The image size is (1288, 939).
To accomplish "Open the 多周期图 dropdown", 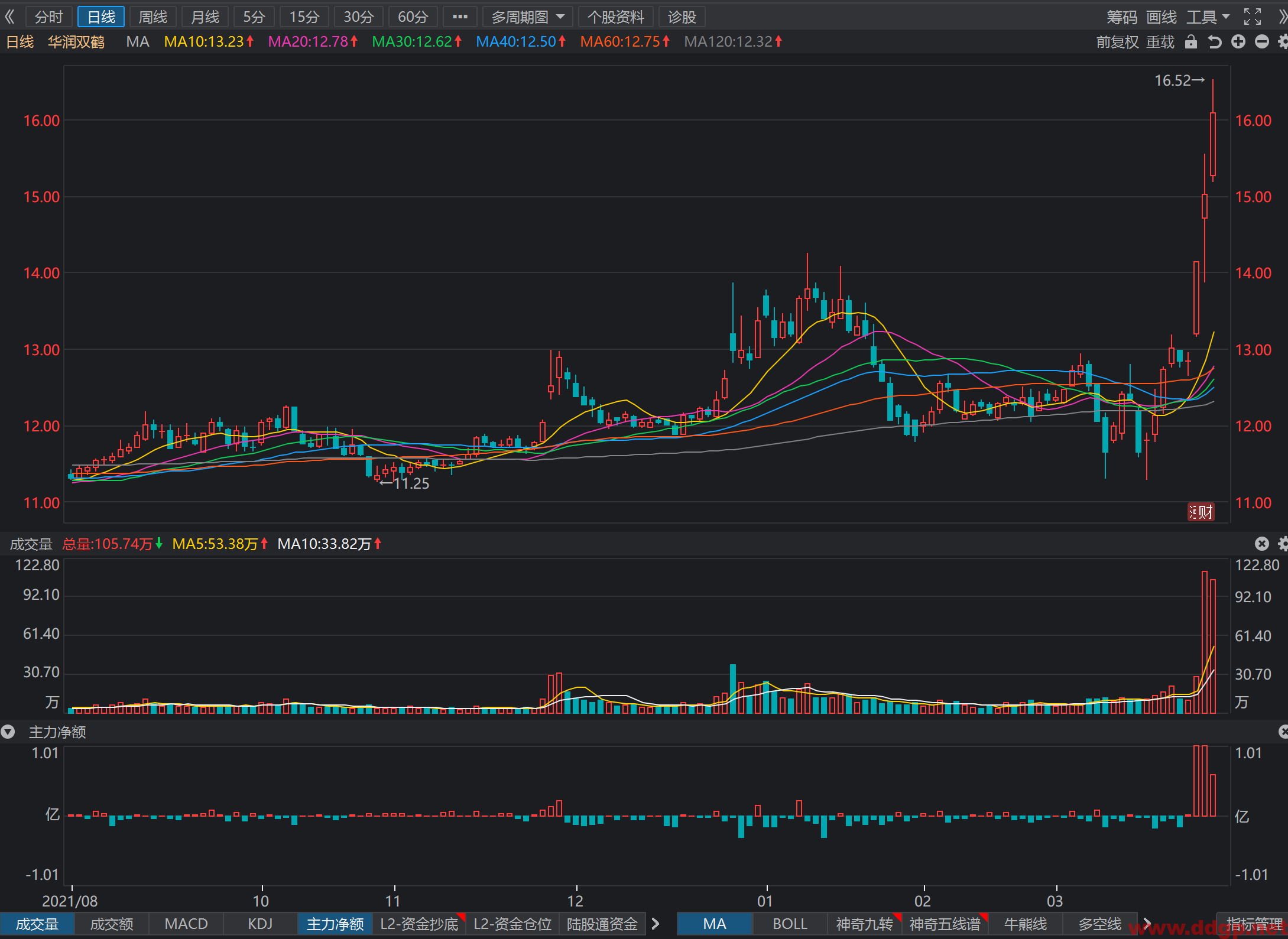I will (528, 17).
